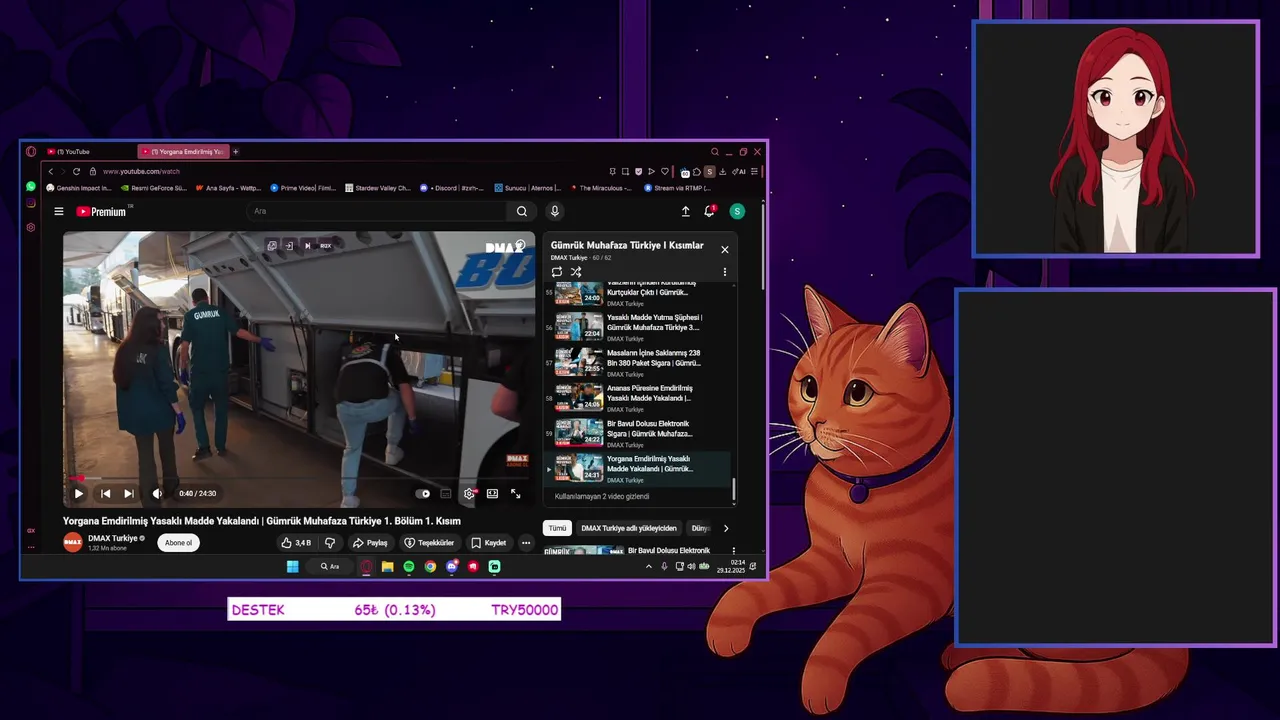The width and height of the screenshot is (1280, 720).
Task: Open File Explorer from the taskbar
Action: (x=387, y=566)
